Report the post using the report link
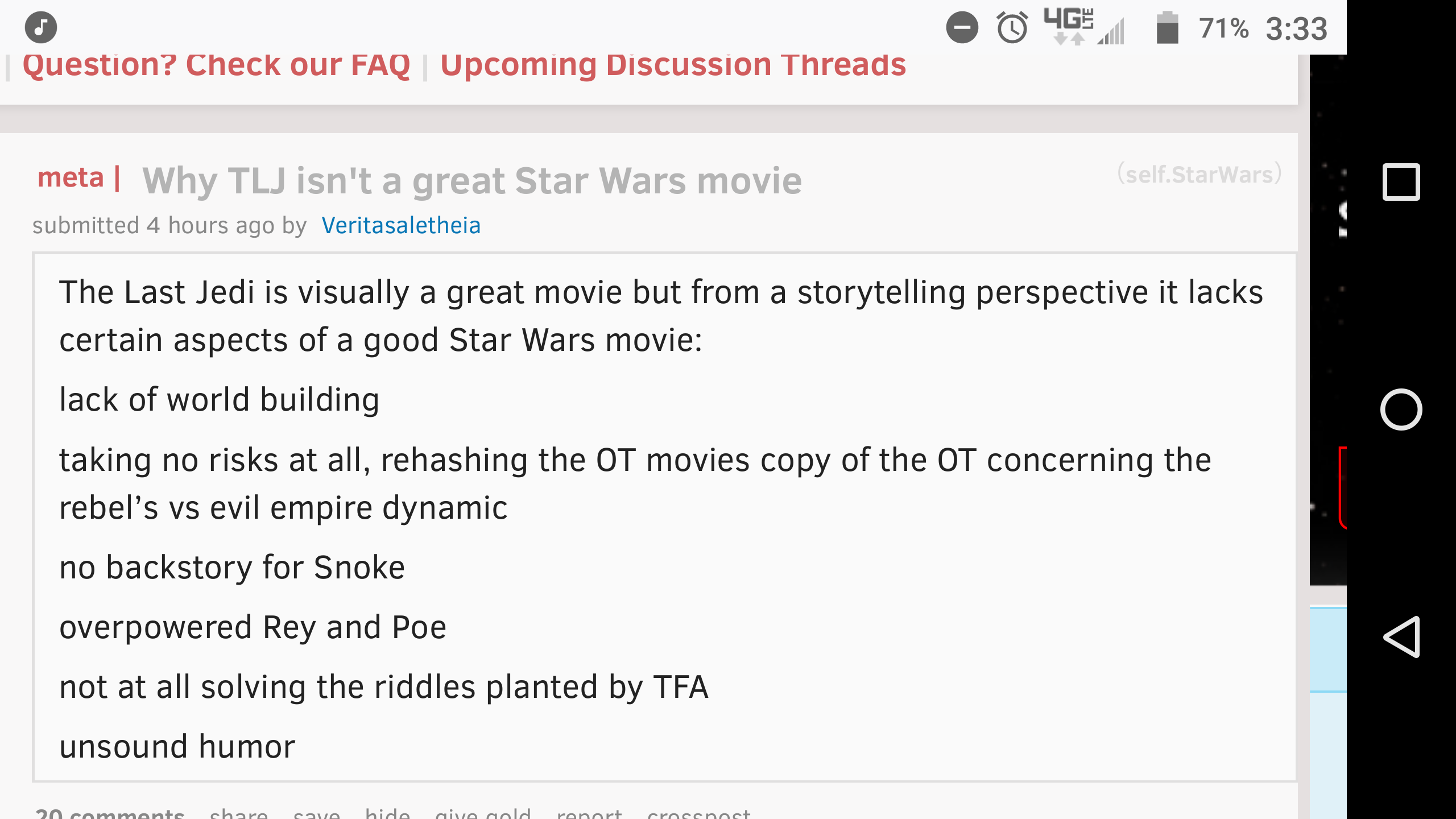This screenshot has height=819, width=1456. [589, 813]
